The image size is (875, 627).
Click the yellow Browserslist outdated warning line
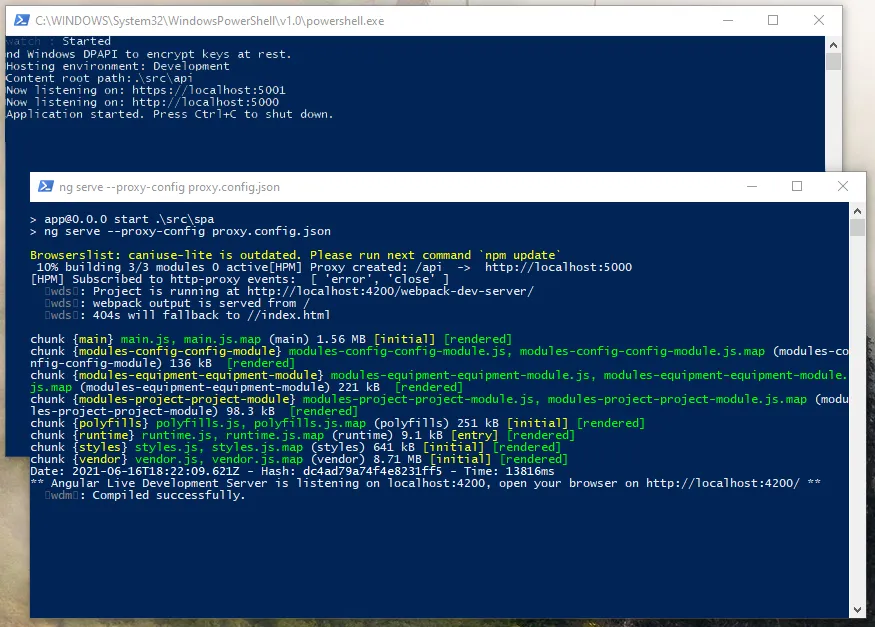[295, 255]
